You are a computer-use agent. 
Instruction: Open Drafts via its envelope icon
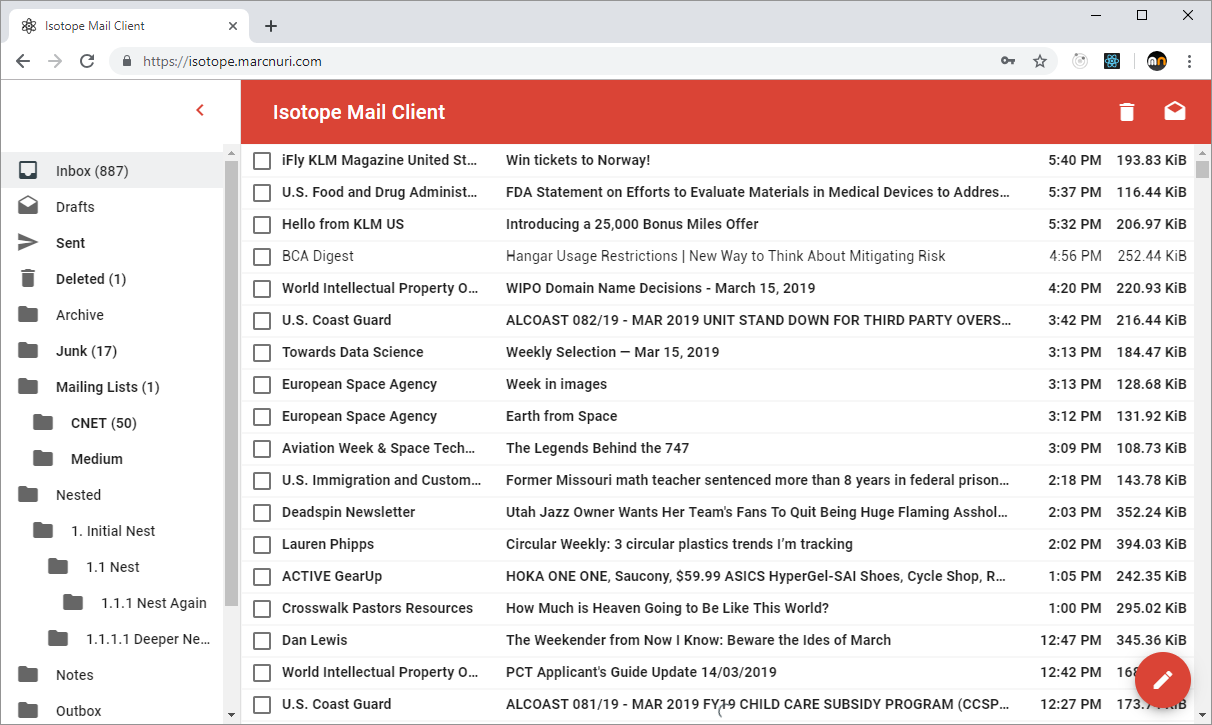[x=27, y=206]
